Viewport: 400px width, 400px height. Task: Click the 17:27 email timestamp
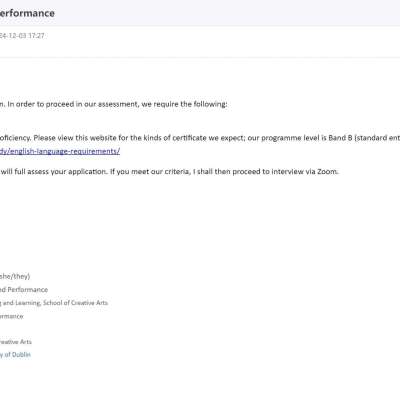pyautogui.click(x=36, y=36)
